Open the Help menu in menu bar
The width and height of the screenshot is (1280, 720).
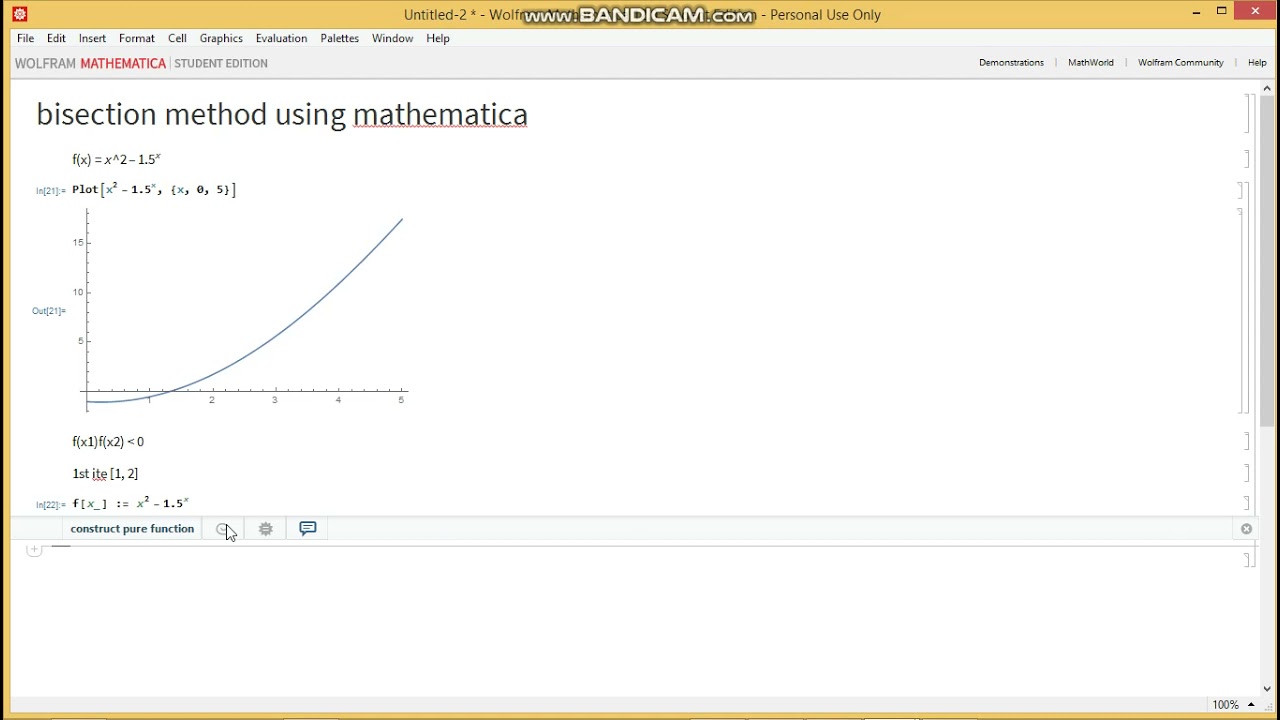point(438,38)
